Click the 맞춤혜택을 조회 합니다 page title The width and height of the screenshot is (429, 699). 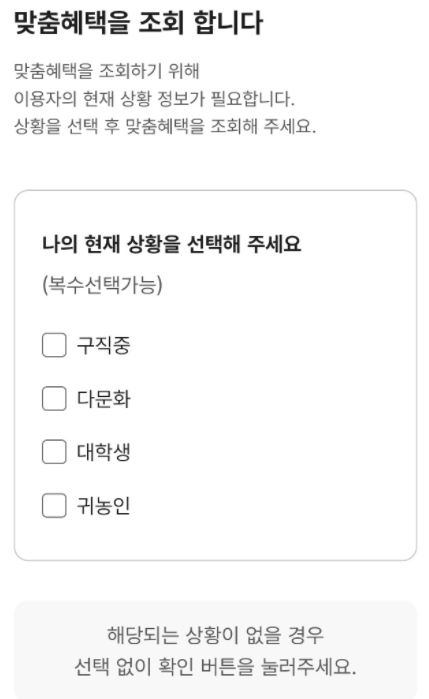pos(138,22)
